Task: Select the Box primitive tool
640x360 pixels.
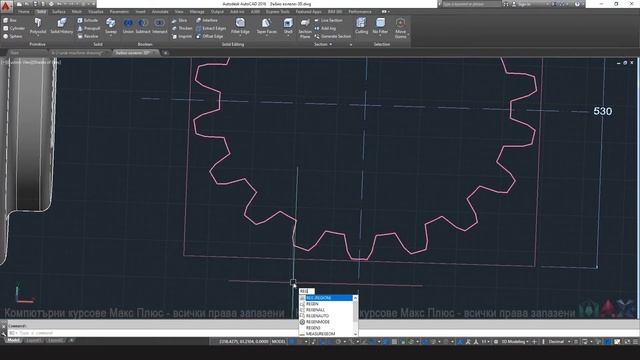Action: [x=10, y=20]
